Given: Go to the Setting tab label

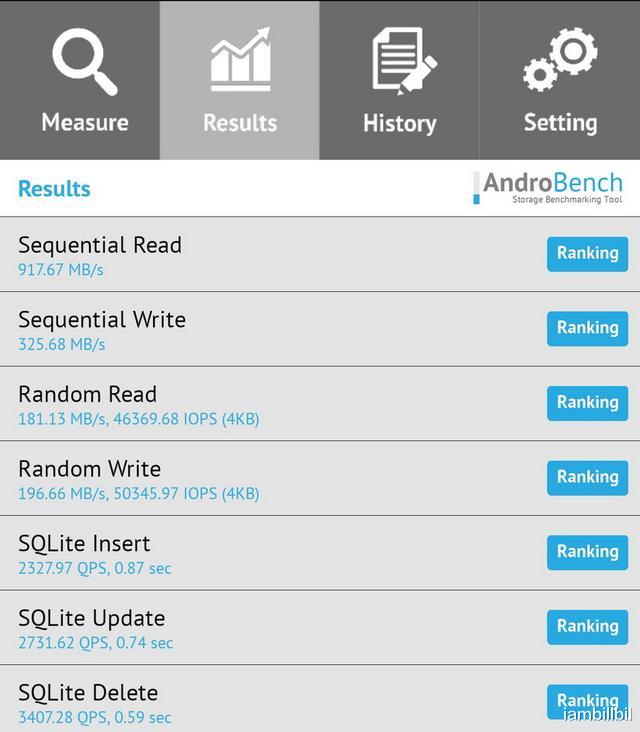Looking at the screenshot, I should (560, 123).
